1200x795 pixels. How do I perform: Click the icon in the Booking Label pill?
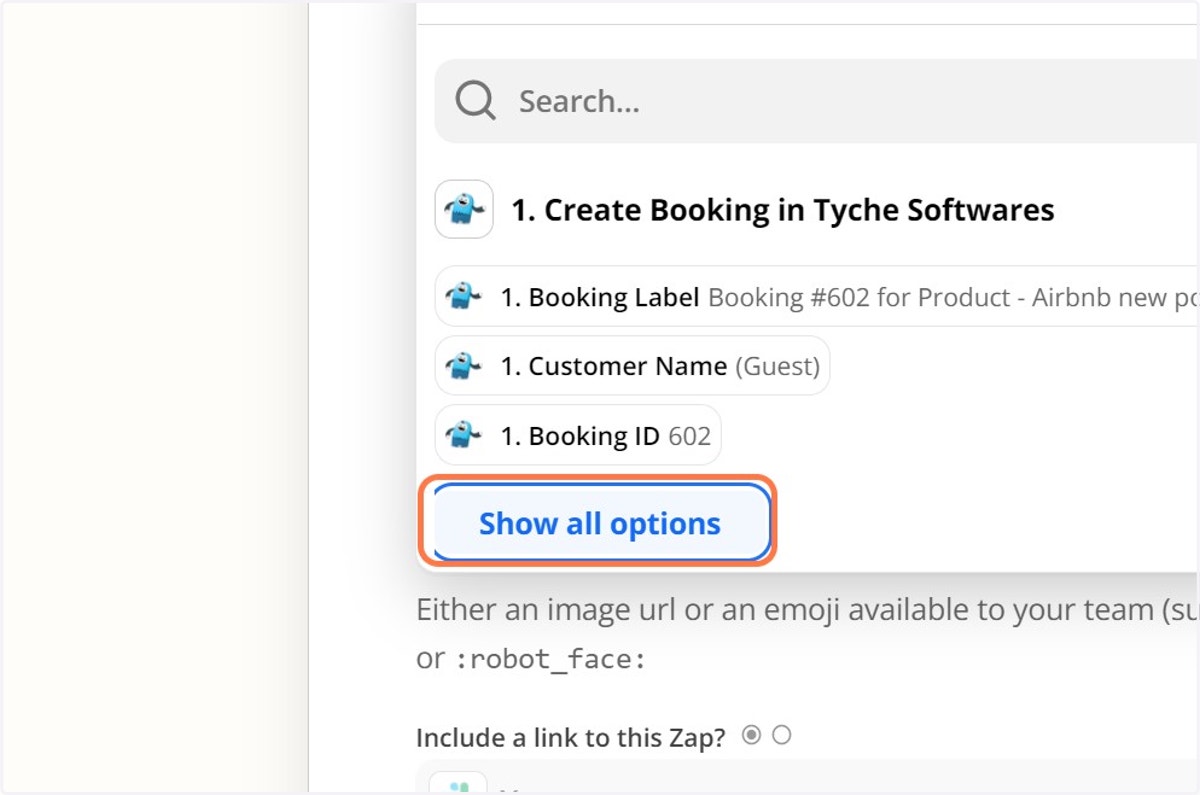464,297
